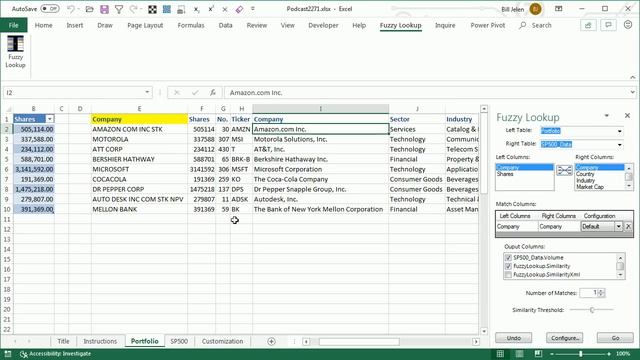The width and height of the screenshot is (640, 360).
Task: Click the zoom in plus button
Action: pyautogui.click(x=609, y=354)
